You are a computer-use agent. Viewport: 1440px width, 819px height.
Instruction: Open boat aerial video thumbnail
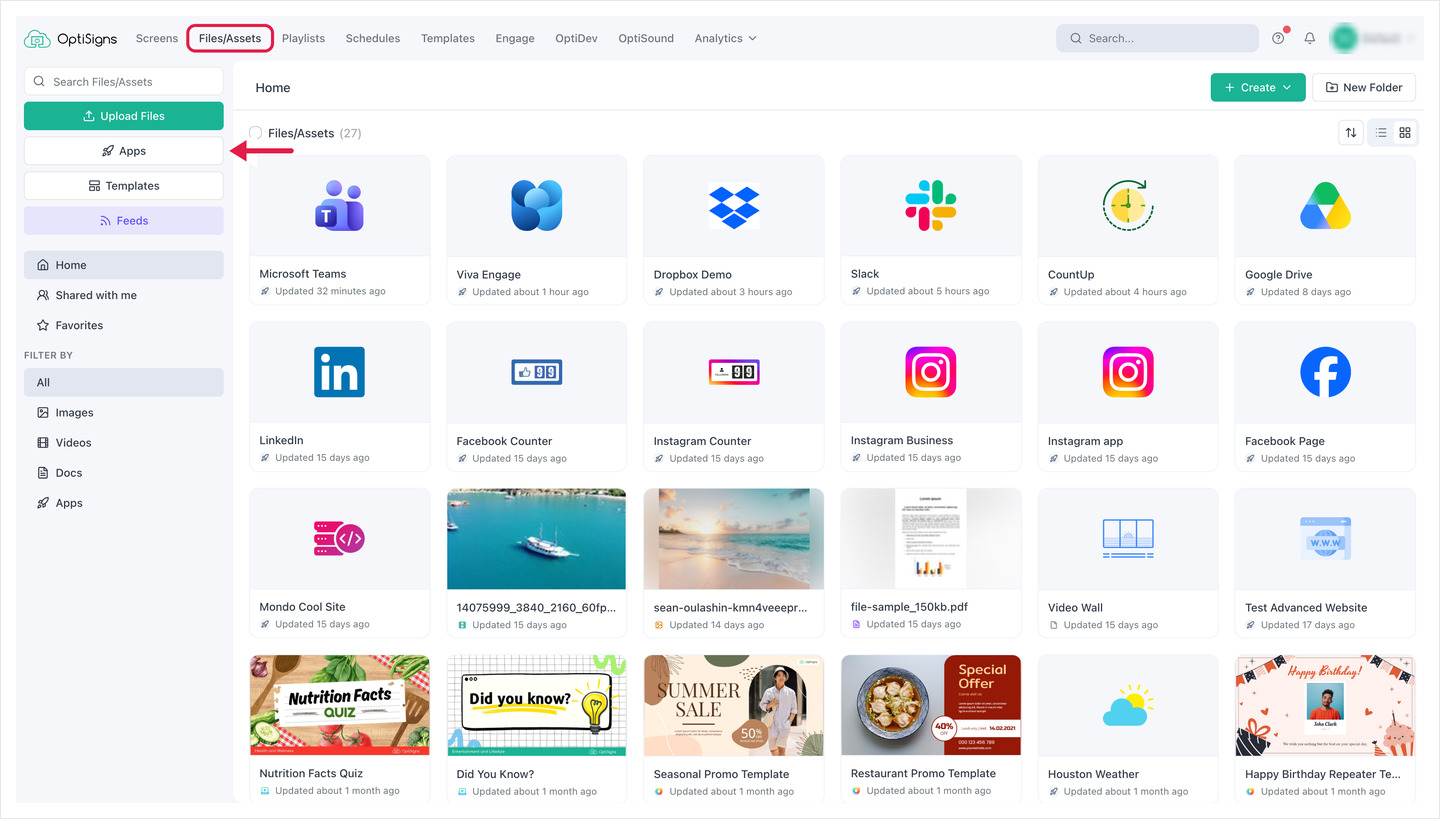pyautogui.click(x=537, y=539)
